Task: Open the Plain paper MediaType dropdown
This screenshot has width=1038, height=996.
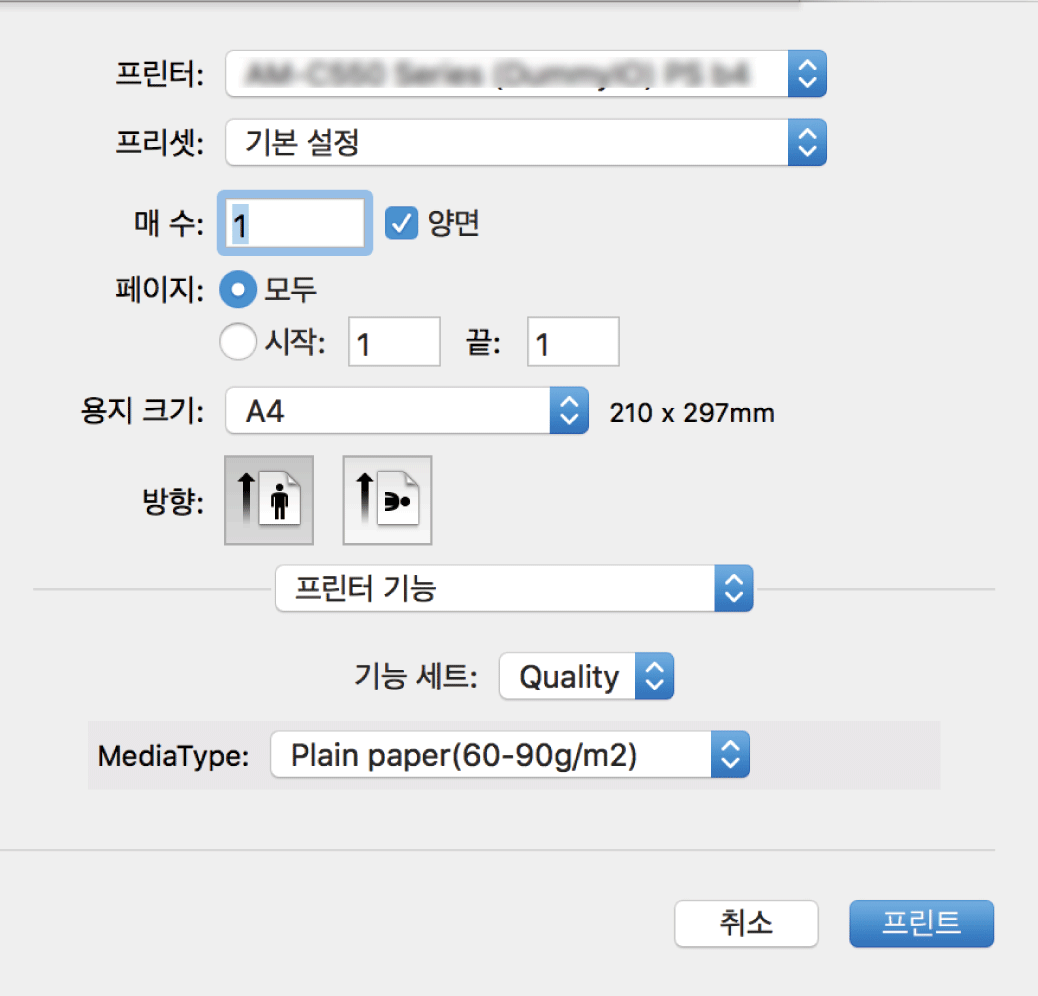Action: 491,755
